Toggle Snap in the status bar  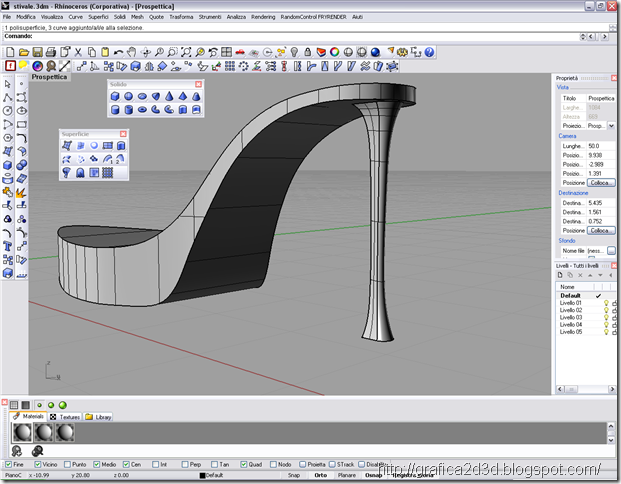293,475
